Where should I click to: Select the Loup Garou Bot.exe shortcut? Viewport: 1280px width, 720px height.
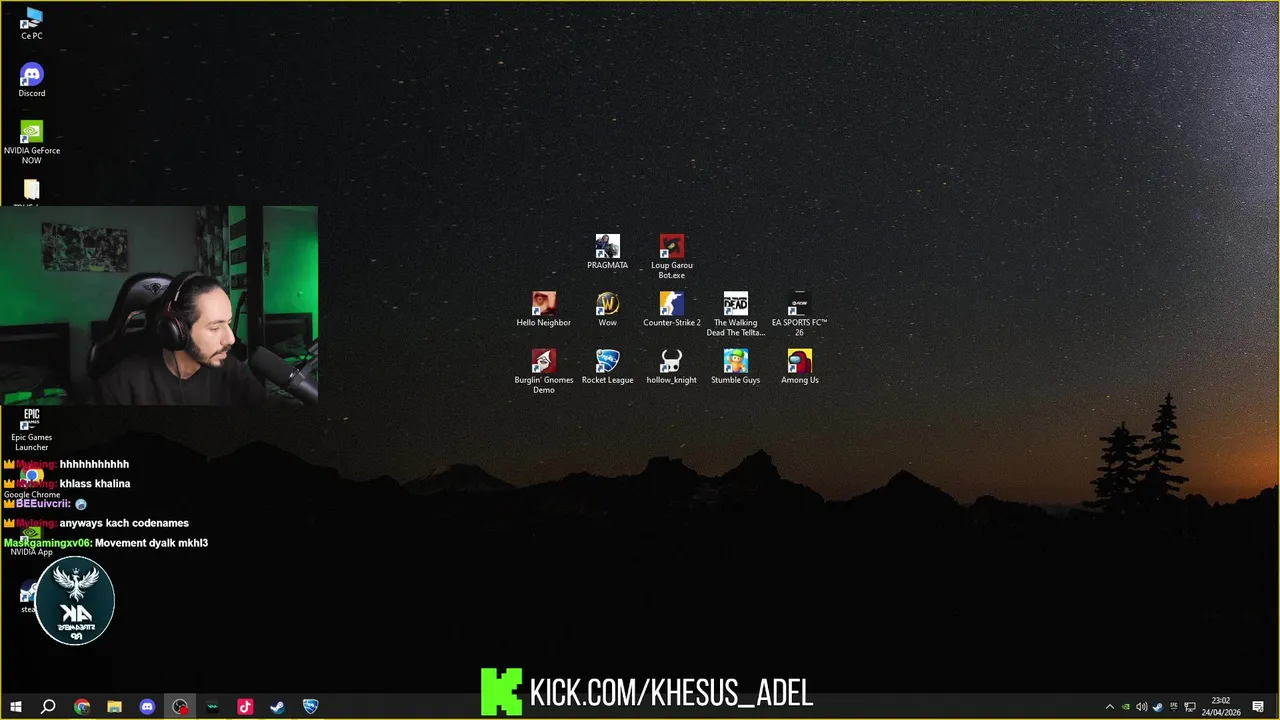[671, 257]
